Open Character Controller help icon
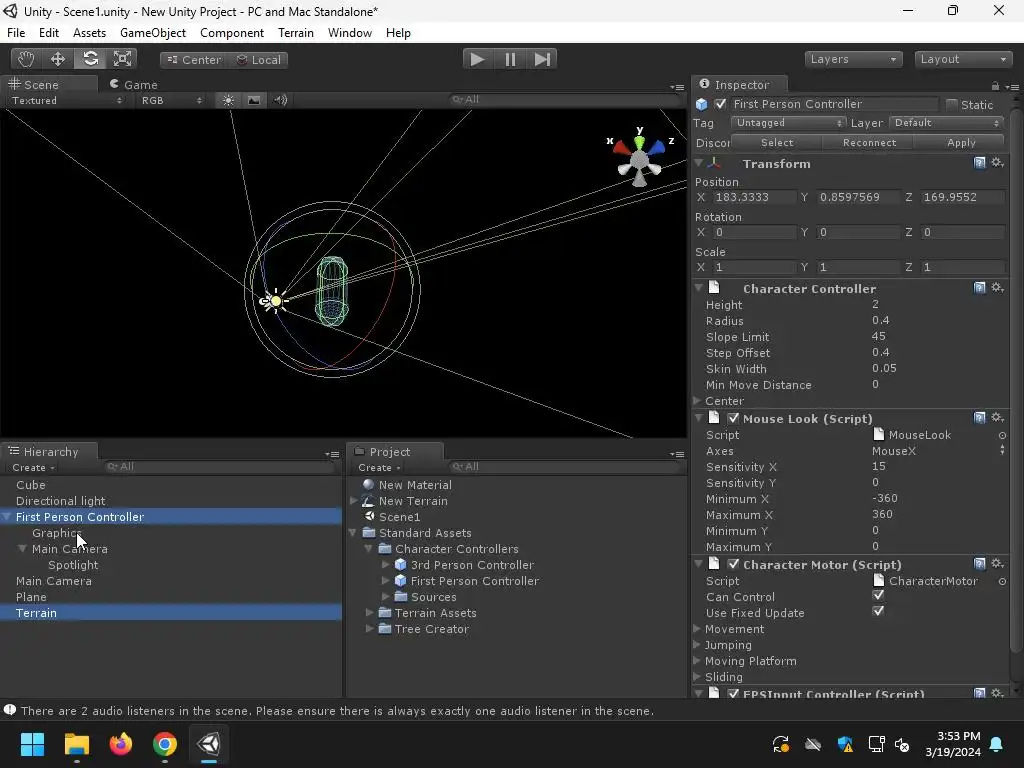 [980, 287]
